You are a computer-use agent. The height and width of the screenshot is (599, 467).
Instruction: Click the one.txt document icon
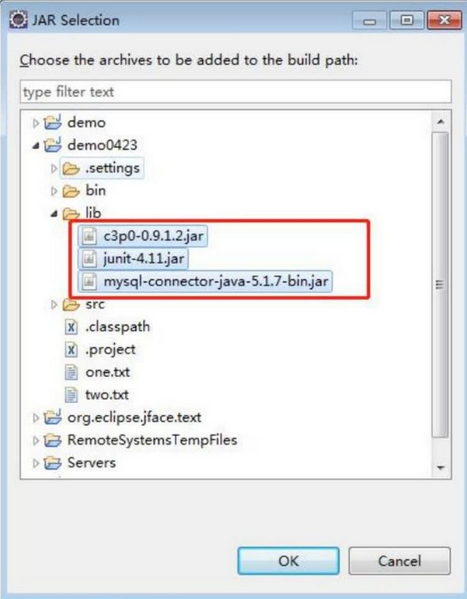71,372
